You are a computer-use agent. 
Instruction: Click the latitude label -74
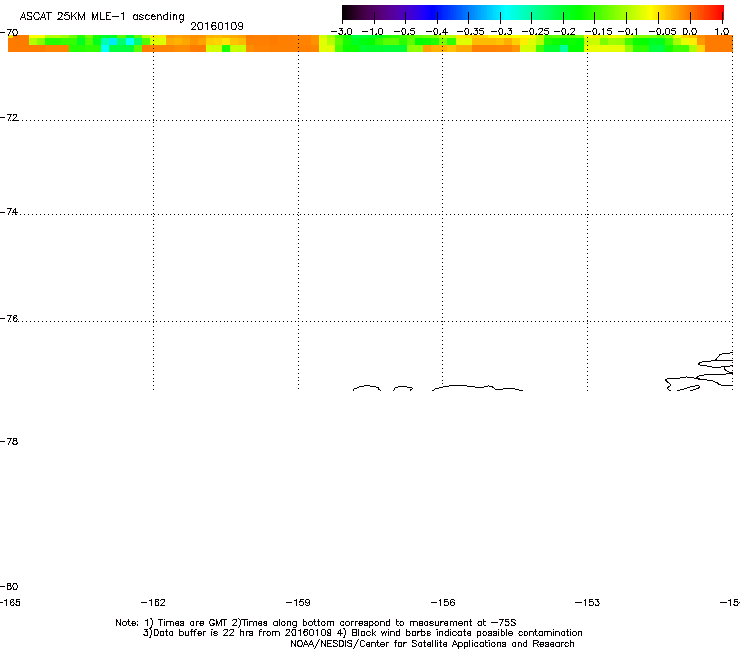point(9,211)
